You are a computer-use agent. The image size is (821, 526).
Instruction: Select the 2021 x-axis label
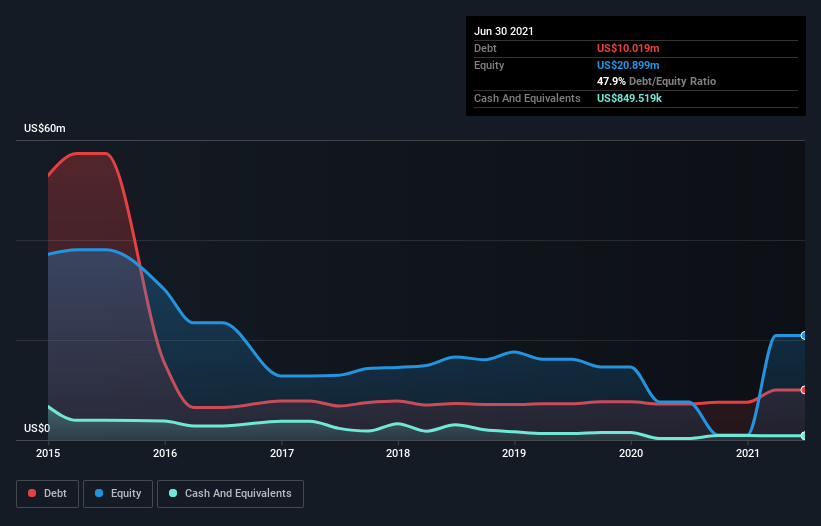748,453
